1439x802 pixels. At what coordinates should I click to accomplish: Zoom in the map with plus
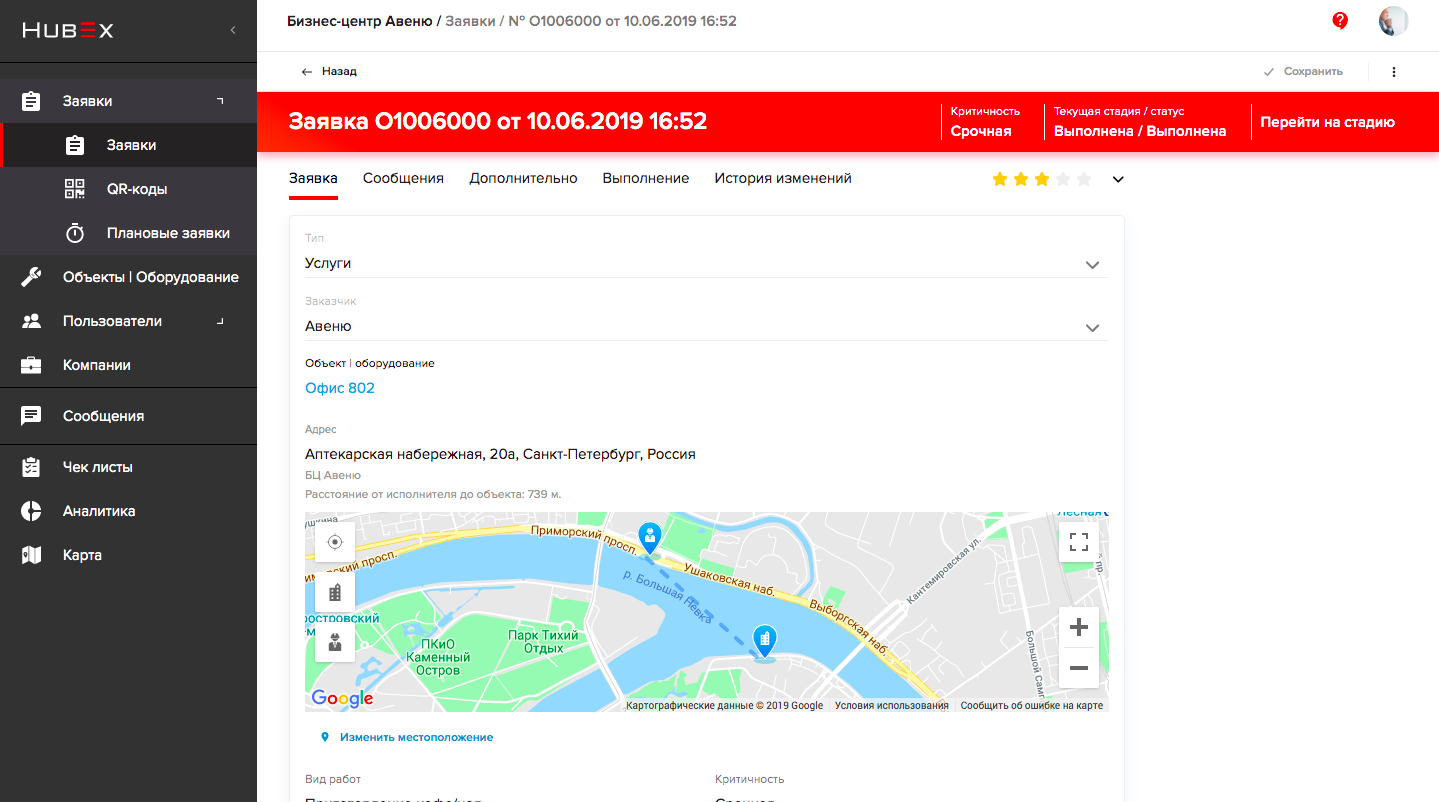[1079, 627]
